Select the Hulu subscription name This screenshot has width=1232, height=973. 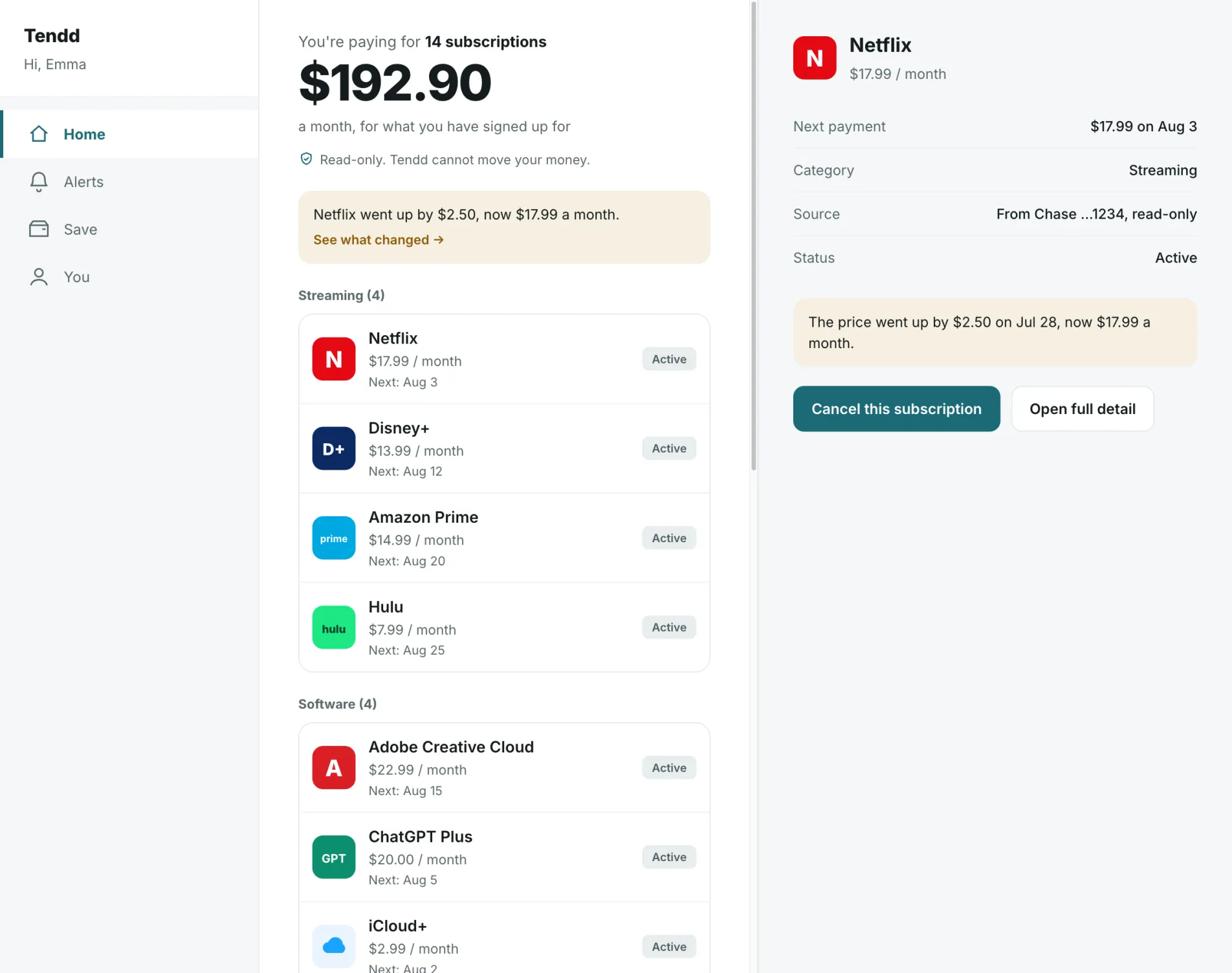[386, 607]
